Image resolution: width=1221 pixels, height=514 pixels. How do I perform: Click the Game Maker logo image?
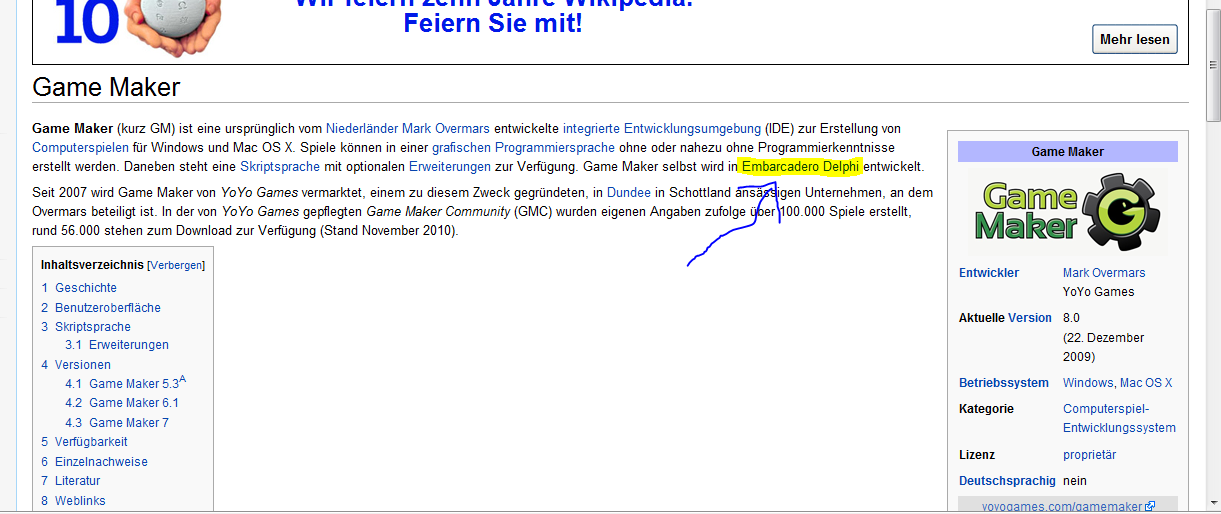[x=1067, y=209]
